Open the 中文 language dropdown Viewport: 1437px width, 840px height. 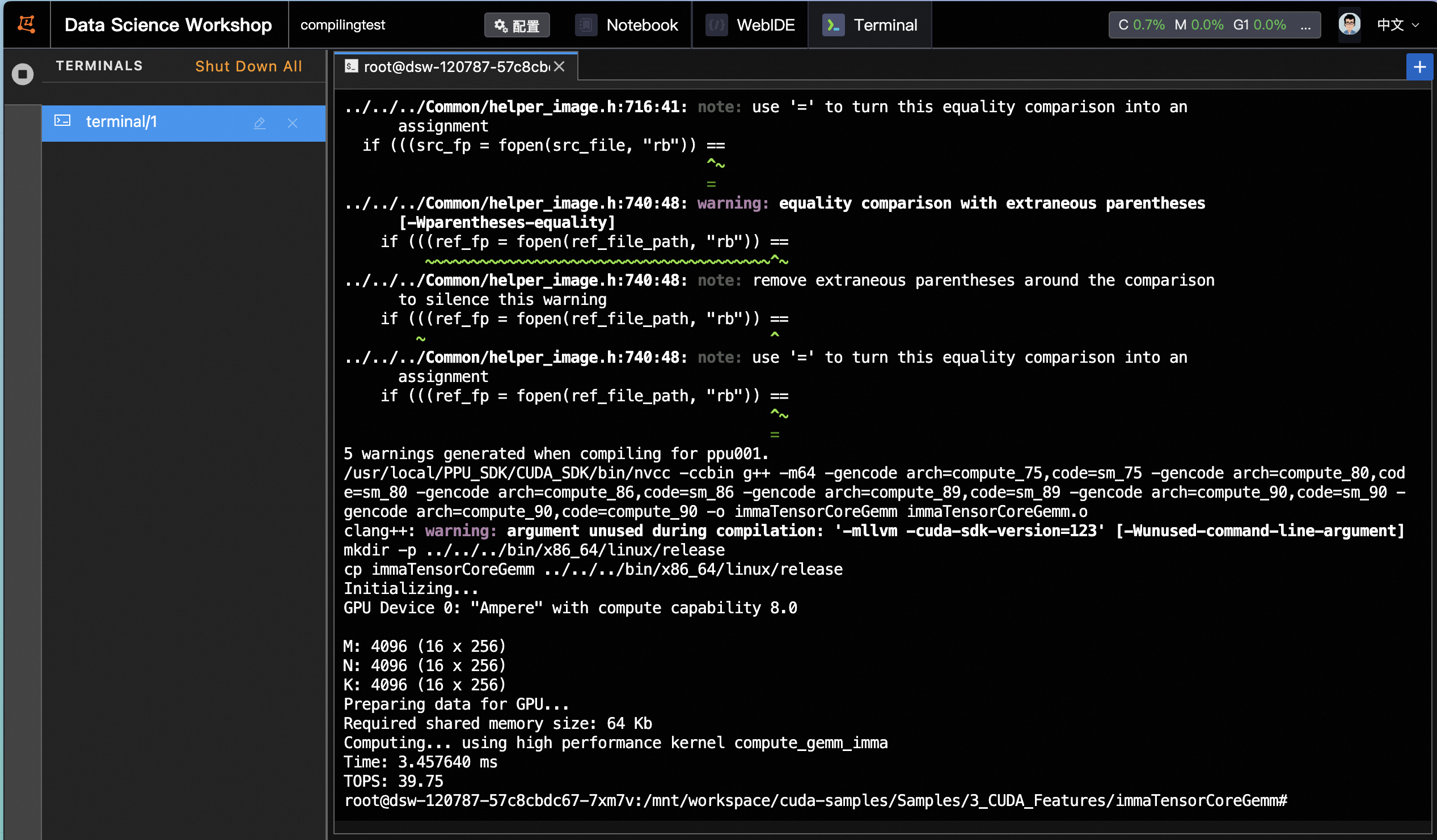pyautogui.click(x=1397, y=24)
